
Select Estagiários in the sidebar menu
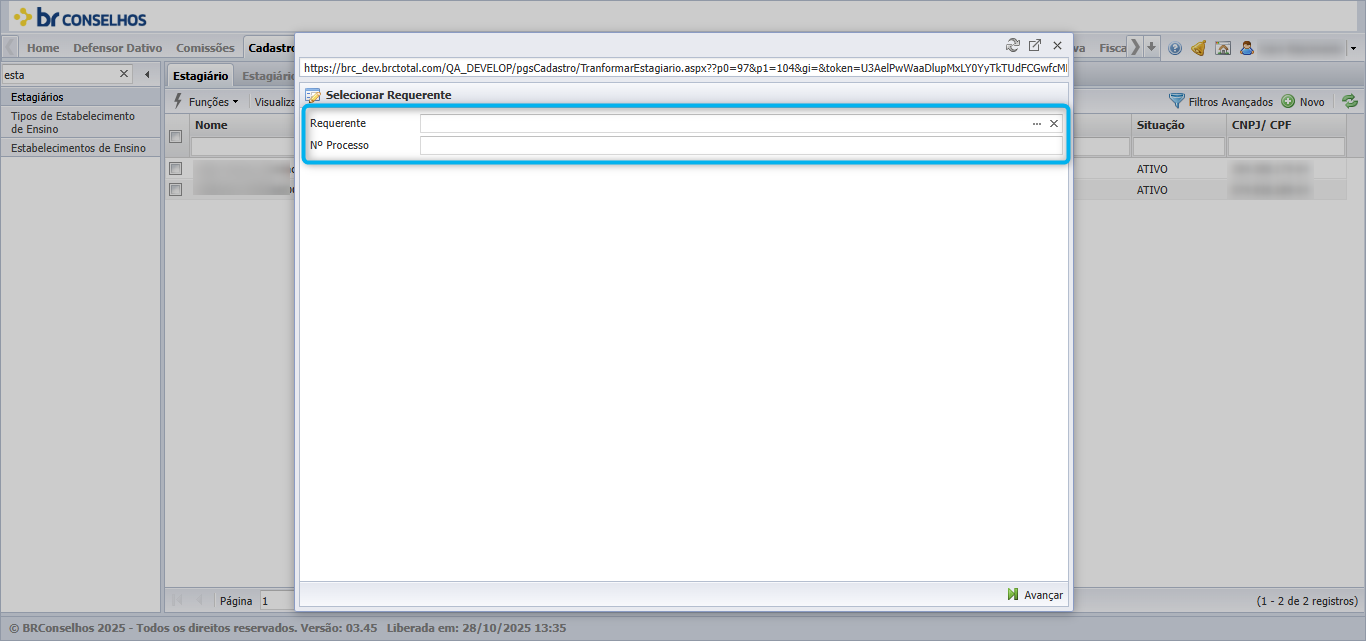pyautogui.click(x=80, y=97)
